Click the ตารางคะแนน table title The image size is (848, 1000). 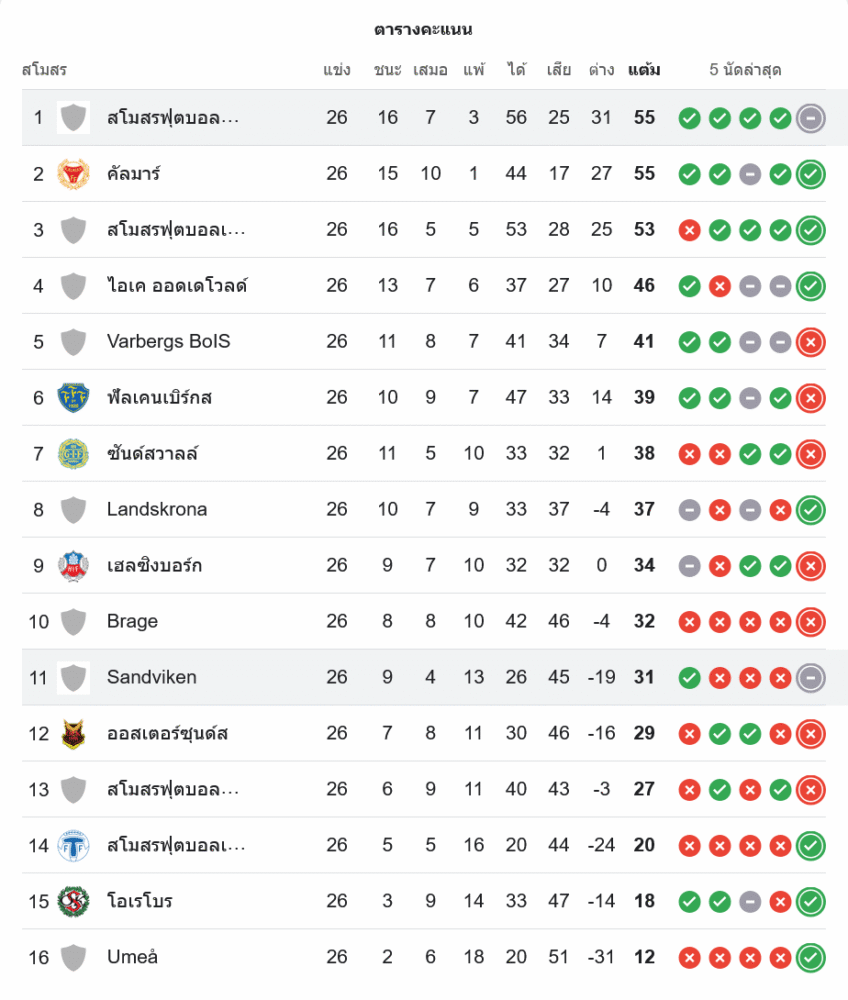[424, 29]
